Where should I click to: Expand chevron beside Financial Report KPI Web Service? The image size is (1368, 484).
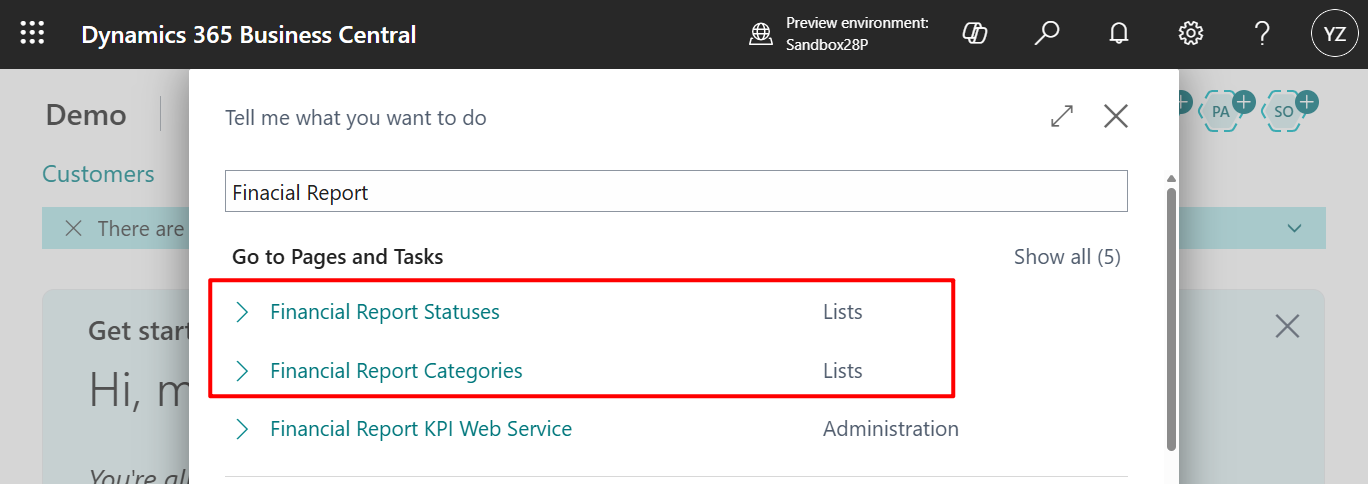coord(241,429)
